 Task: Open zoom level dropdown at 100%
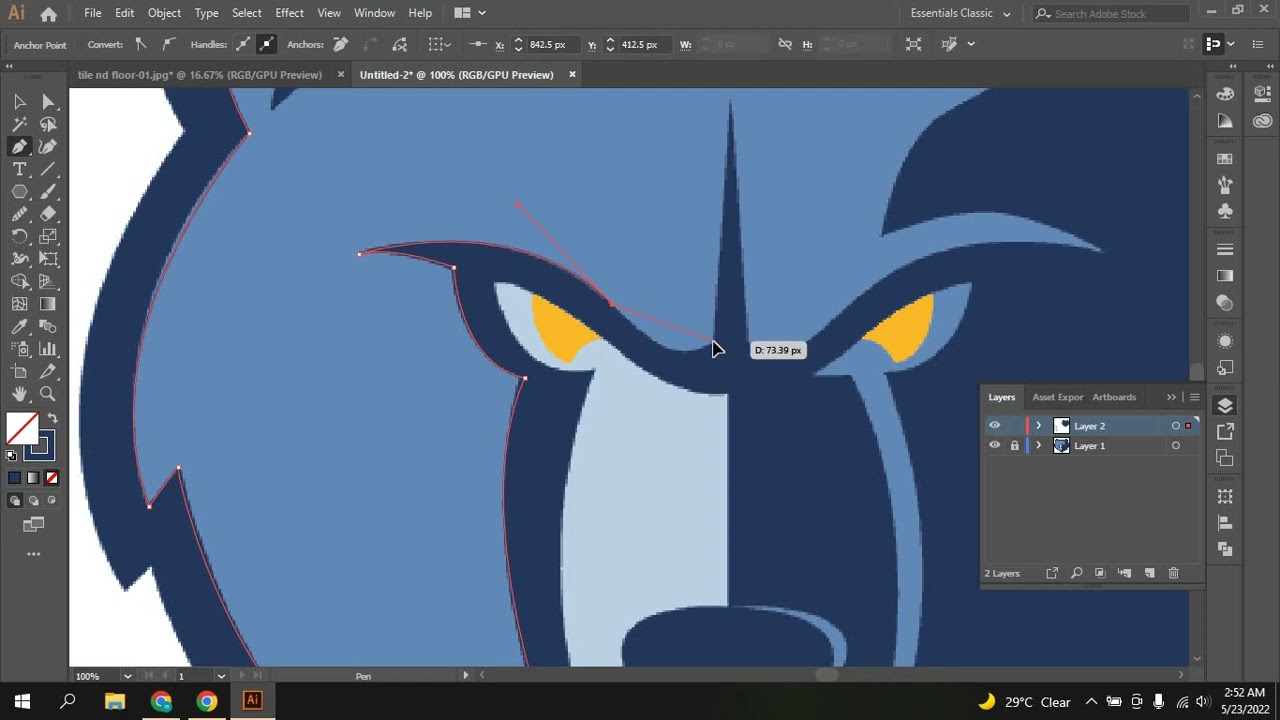pos(127,676)
